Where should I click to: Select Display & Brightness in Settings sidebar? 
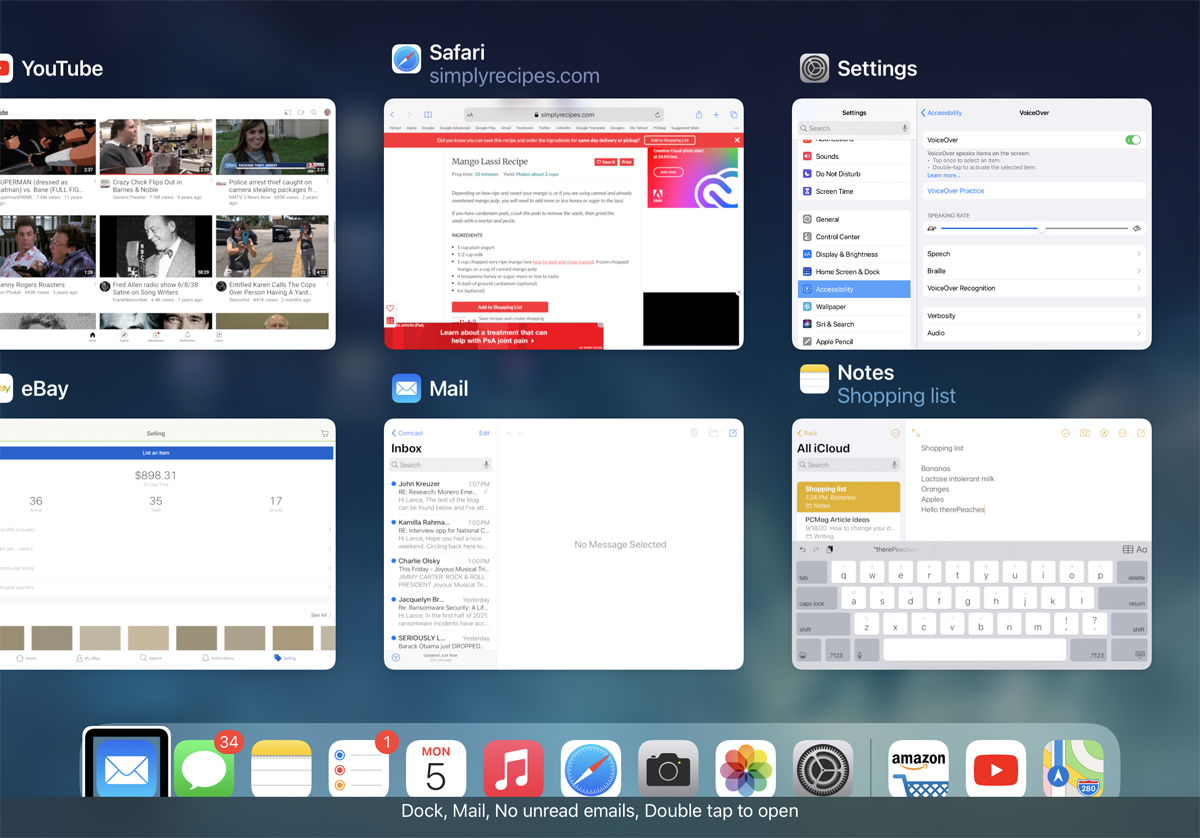[854, 254]
